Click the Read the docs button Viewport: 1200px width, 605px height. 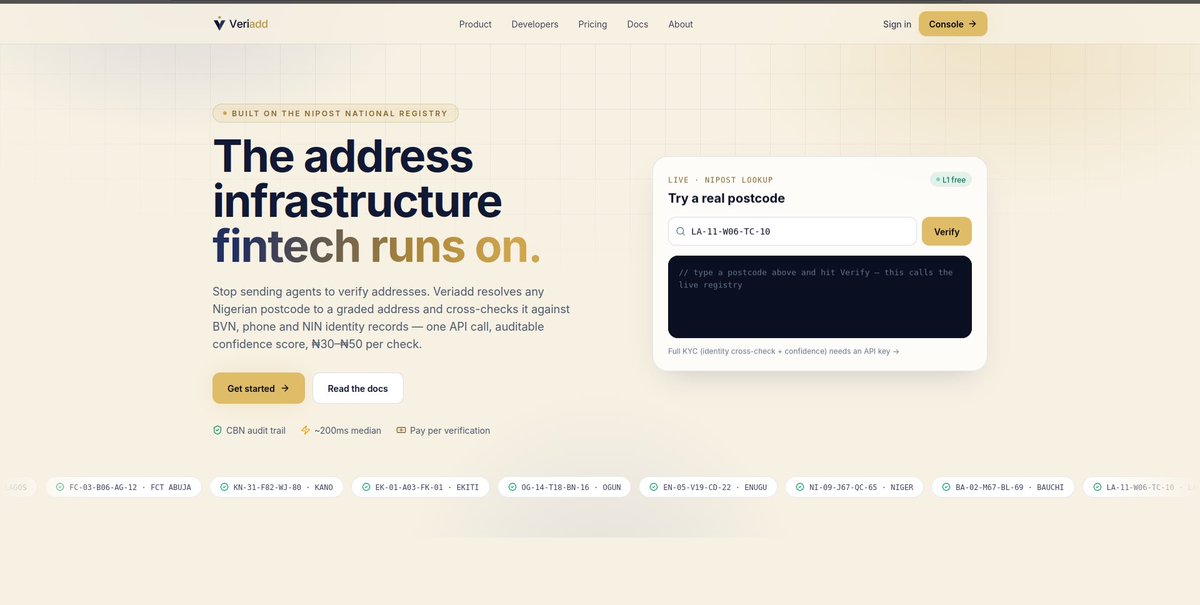coord(358,388)
